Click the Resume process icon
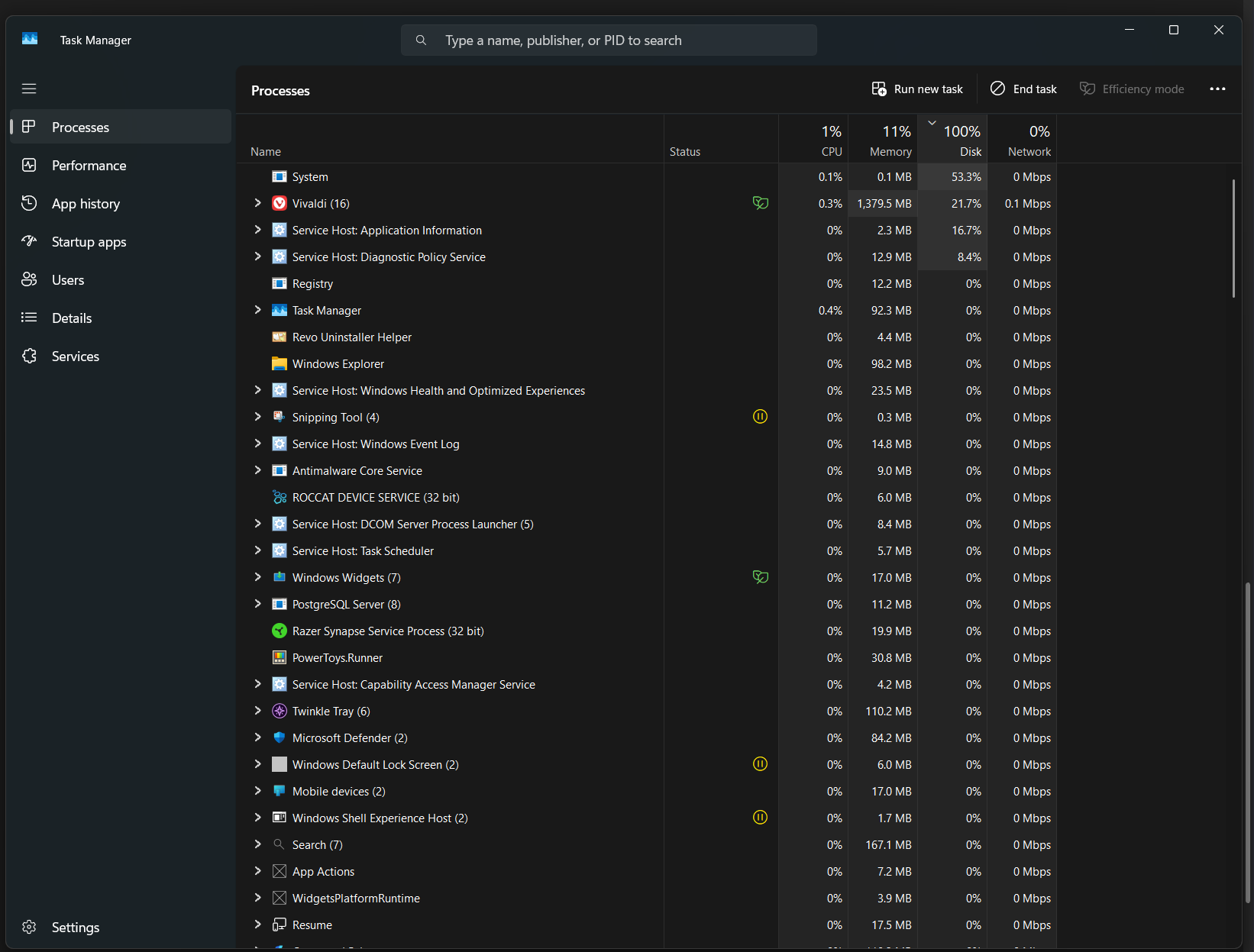Viewport: 1254px width, 952px height. click(280, 925)
